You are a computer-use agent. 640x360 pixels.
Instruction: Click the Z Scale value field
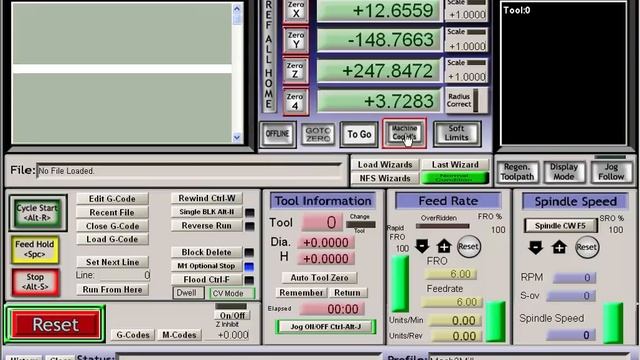coord(467,77)
